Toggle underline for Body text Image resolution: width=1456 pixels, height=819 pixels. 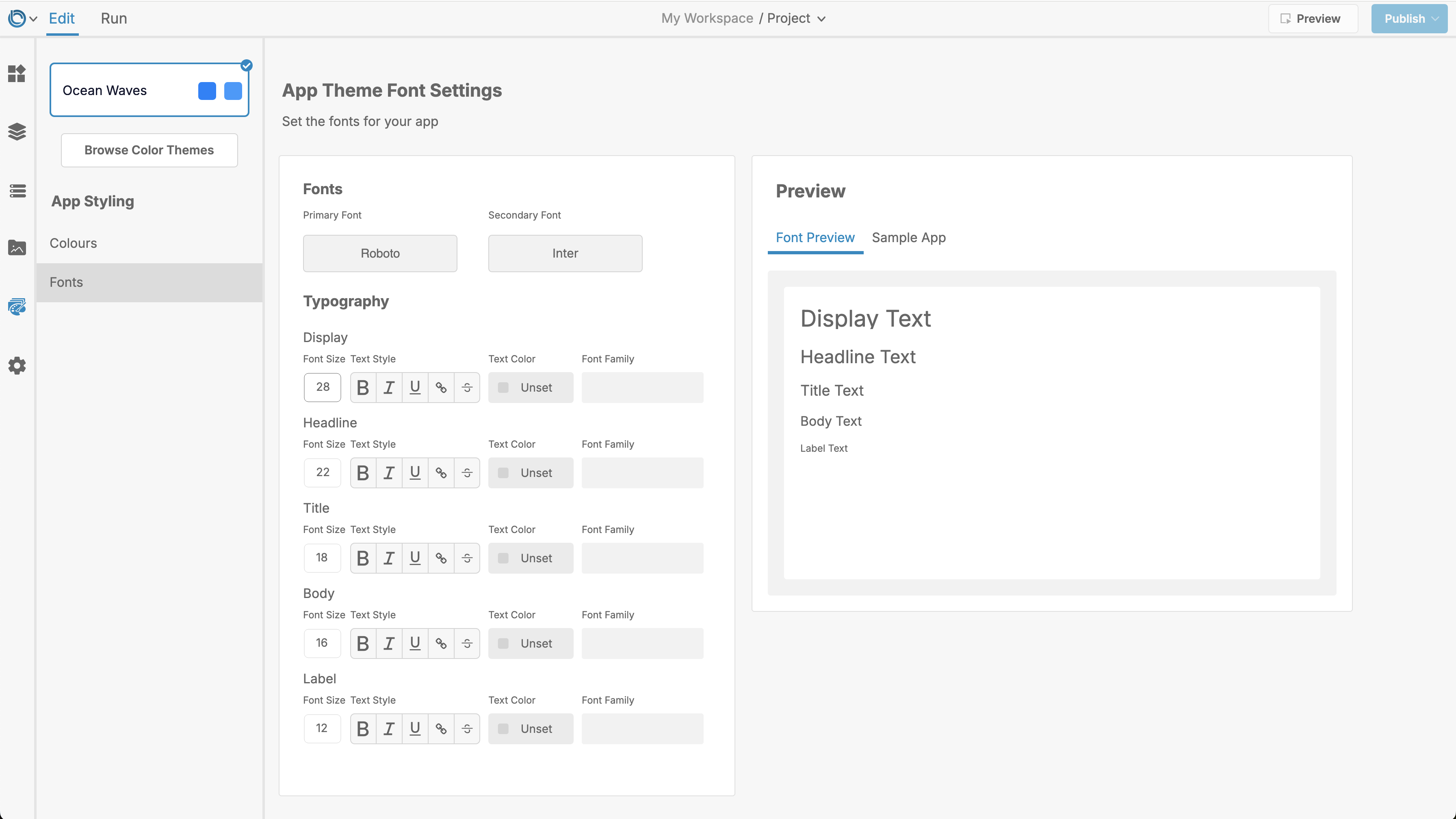415,644
